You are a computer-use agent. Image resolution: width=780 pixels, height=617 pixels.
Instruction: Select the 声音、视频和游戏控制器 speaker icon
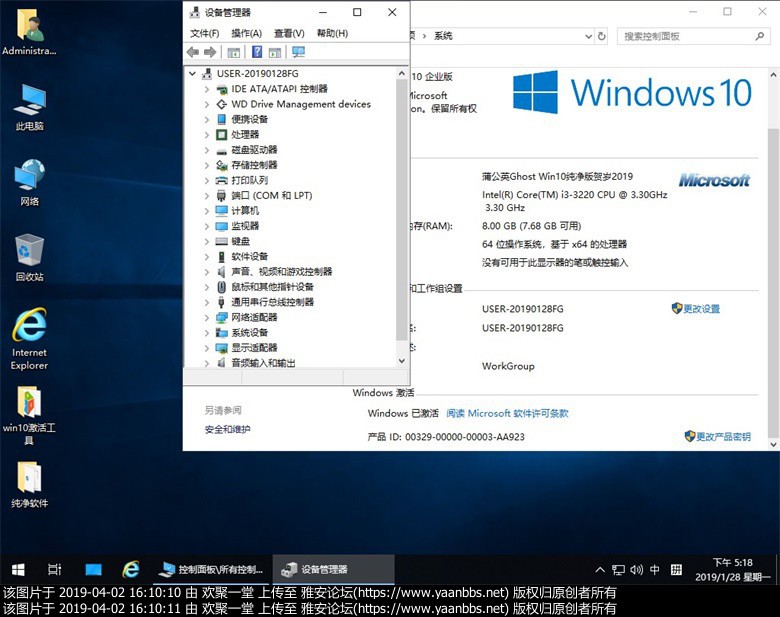[x=221, y=272]
